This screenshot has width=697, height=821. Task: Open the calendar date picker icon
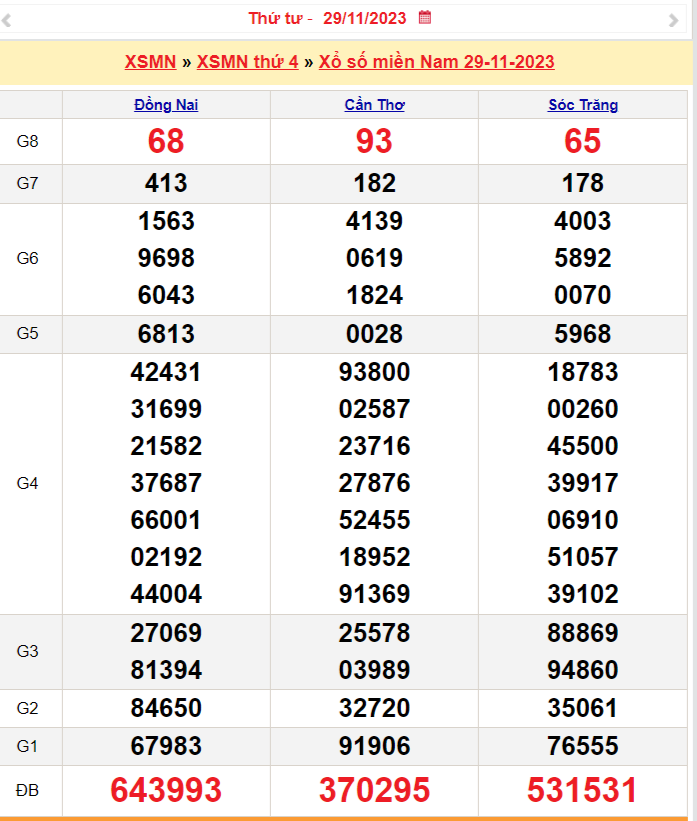pyautogui.click(x=425, y=17)
